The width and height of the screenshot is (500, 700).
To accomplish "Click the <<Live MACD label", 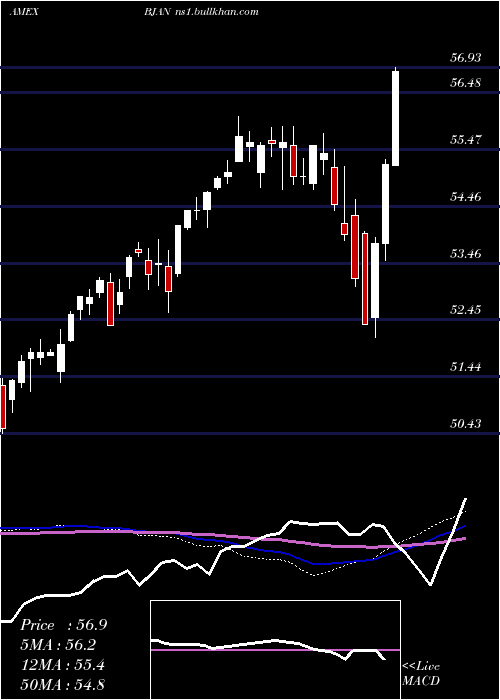I will tap(421, 673).
